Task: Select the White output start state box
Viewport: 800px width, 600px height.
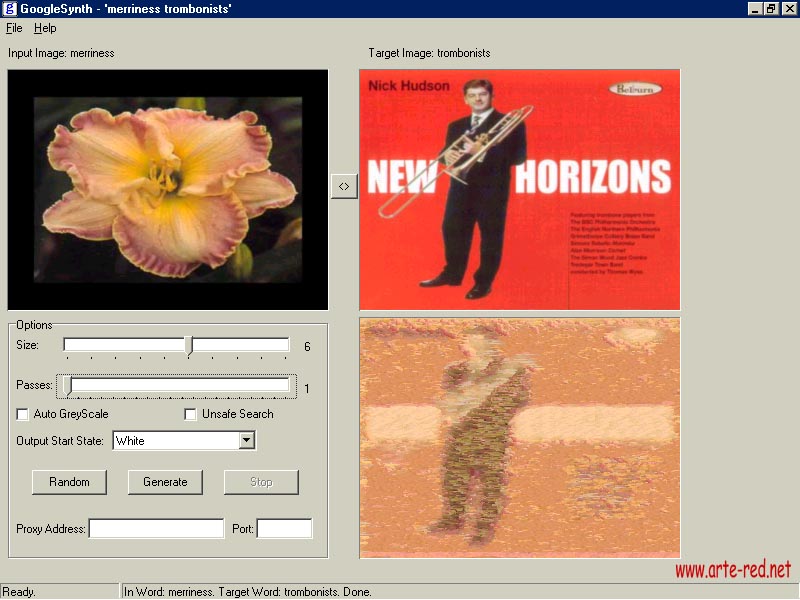Action: (175, 440)
